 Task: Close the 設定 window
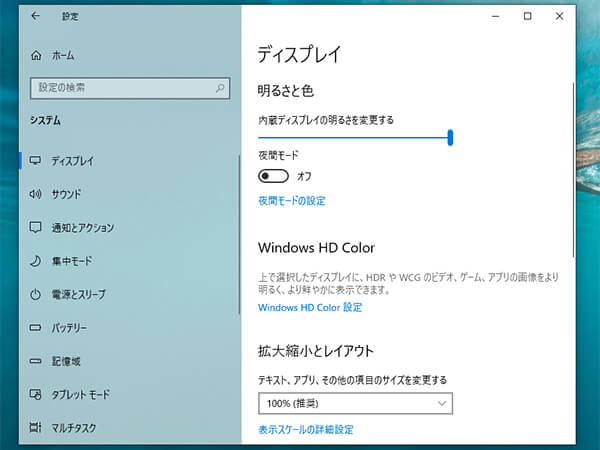[x=559, y=16]
